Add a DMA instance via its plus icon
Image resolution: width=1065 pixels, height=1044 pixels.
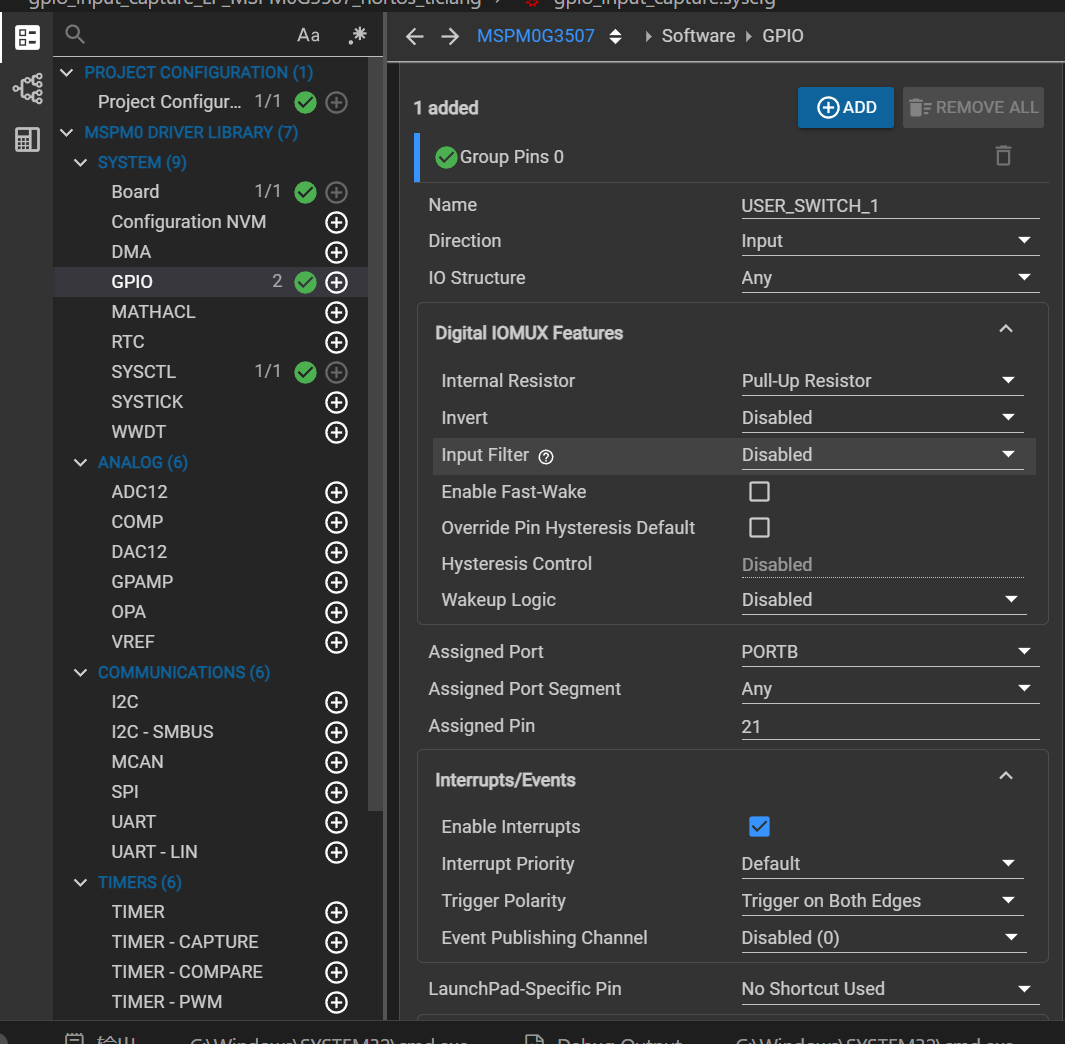336,252
